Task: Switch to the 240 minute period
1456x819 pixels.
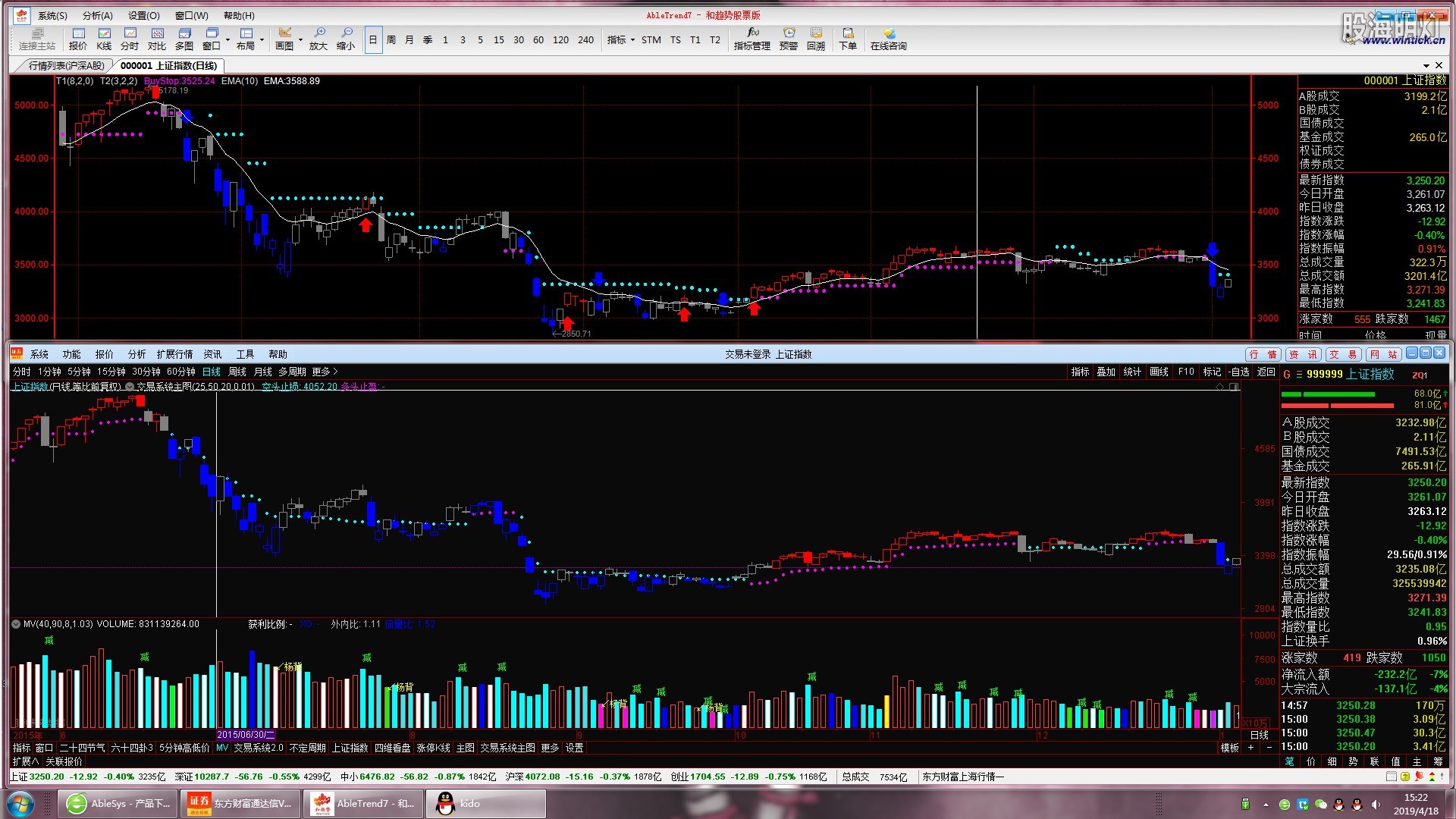Action: [586, 39]
